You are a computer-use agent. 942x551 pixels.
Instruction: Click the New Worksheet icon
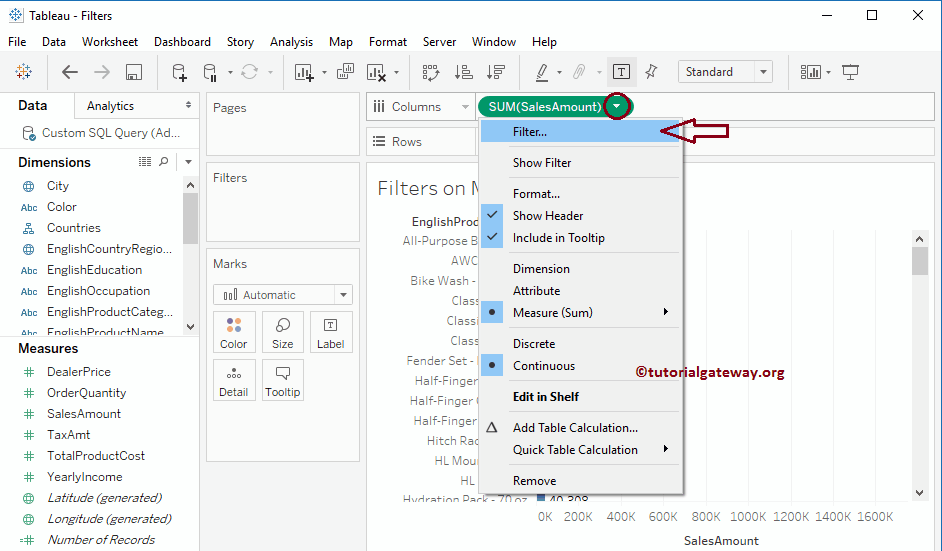pyautogui.click(x=304, y=72)
